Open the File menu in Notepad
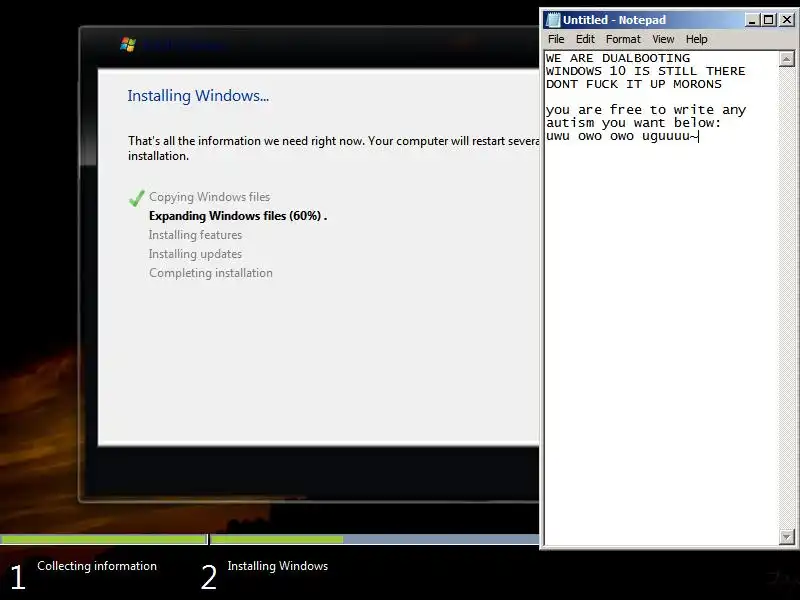The height and width of the screenshot is (600, 800). point(556,39)
